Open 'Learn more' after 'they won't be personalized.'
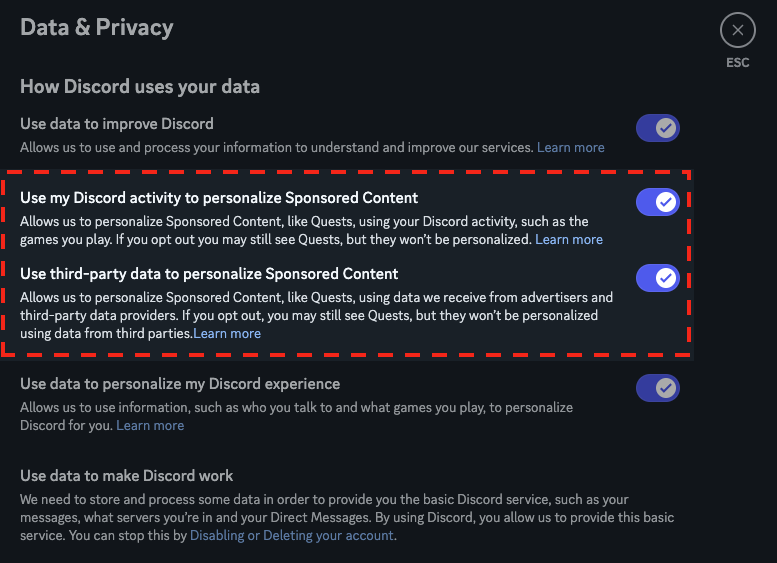 (x=569, y=240)
